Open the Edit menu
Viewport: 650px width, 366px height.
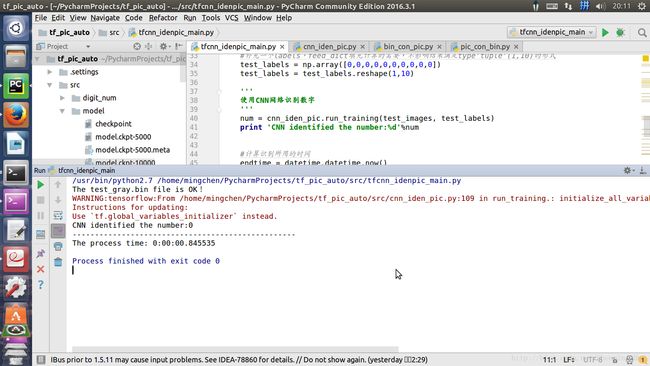pyautogui.click(x=58, y=18)
